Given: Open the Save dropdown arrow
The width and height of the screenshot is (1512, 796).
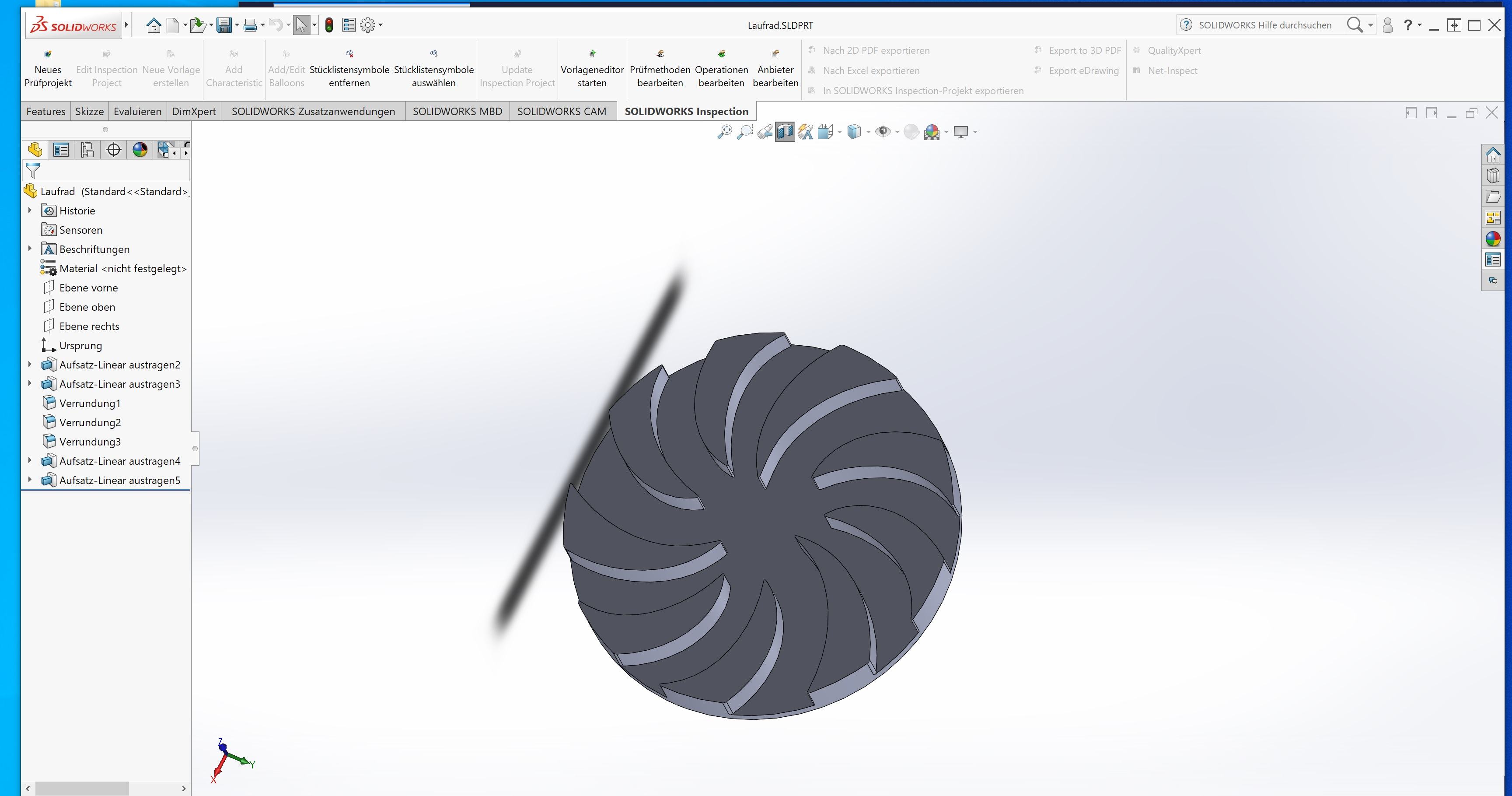Looking at the screenshot, I should pos(237,25).
